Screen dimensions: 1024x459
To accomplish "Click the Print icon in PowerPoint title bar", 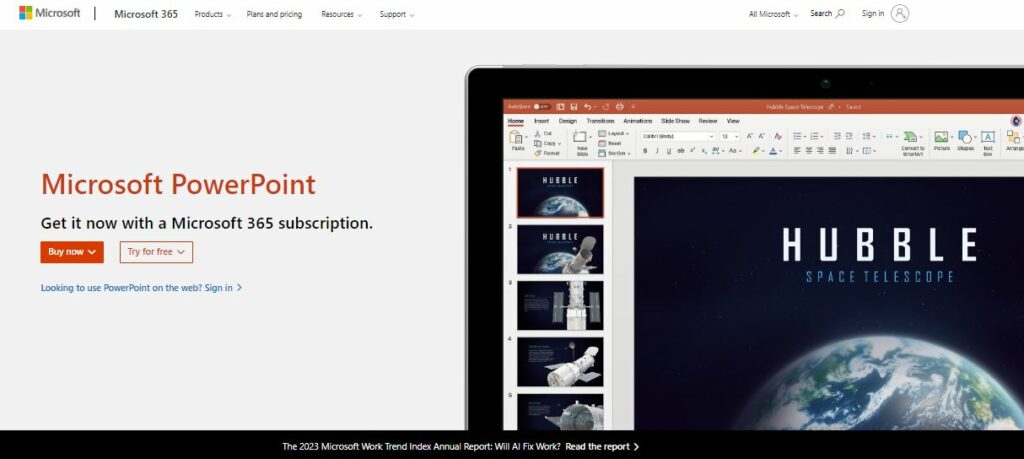I will pos(620,106).
